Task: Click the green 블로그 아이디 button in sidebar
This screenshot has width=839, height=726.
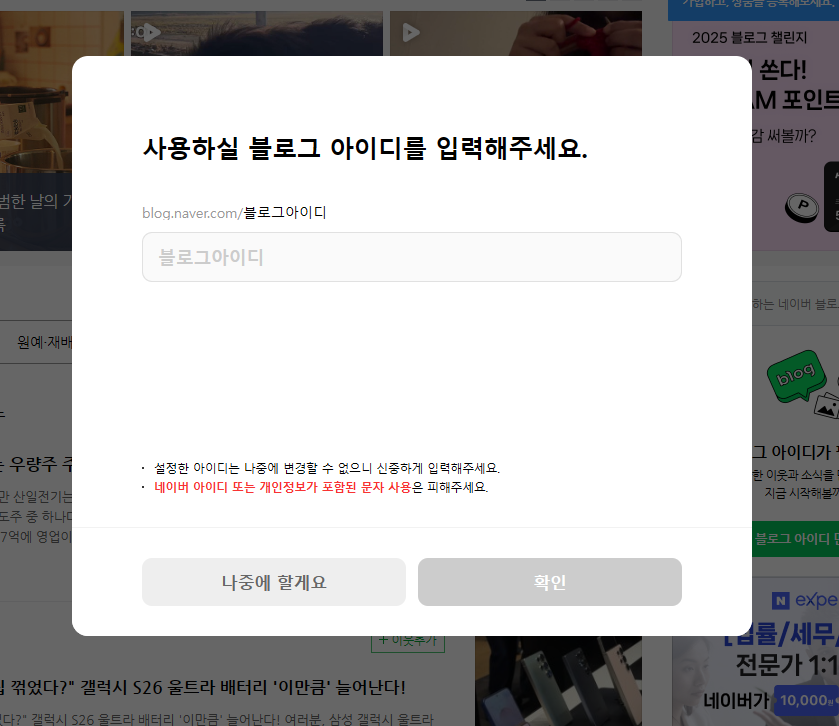Action: 795,539
